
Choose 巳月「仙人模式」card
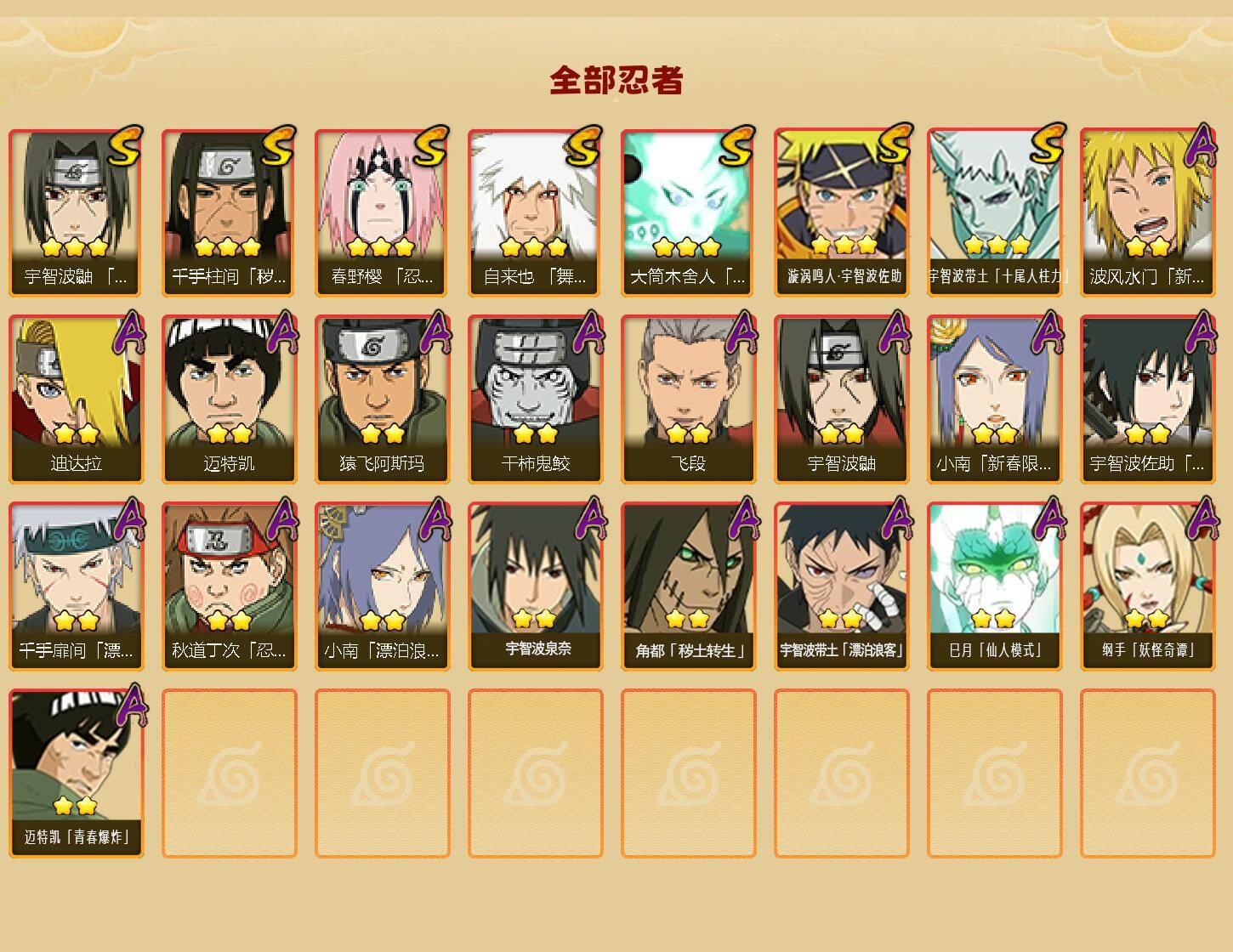point(995,586)
